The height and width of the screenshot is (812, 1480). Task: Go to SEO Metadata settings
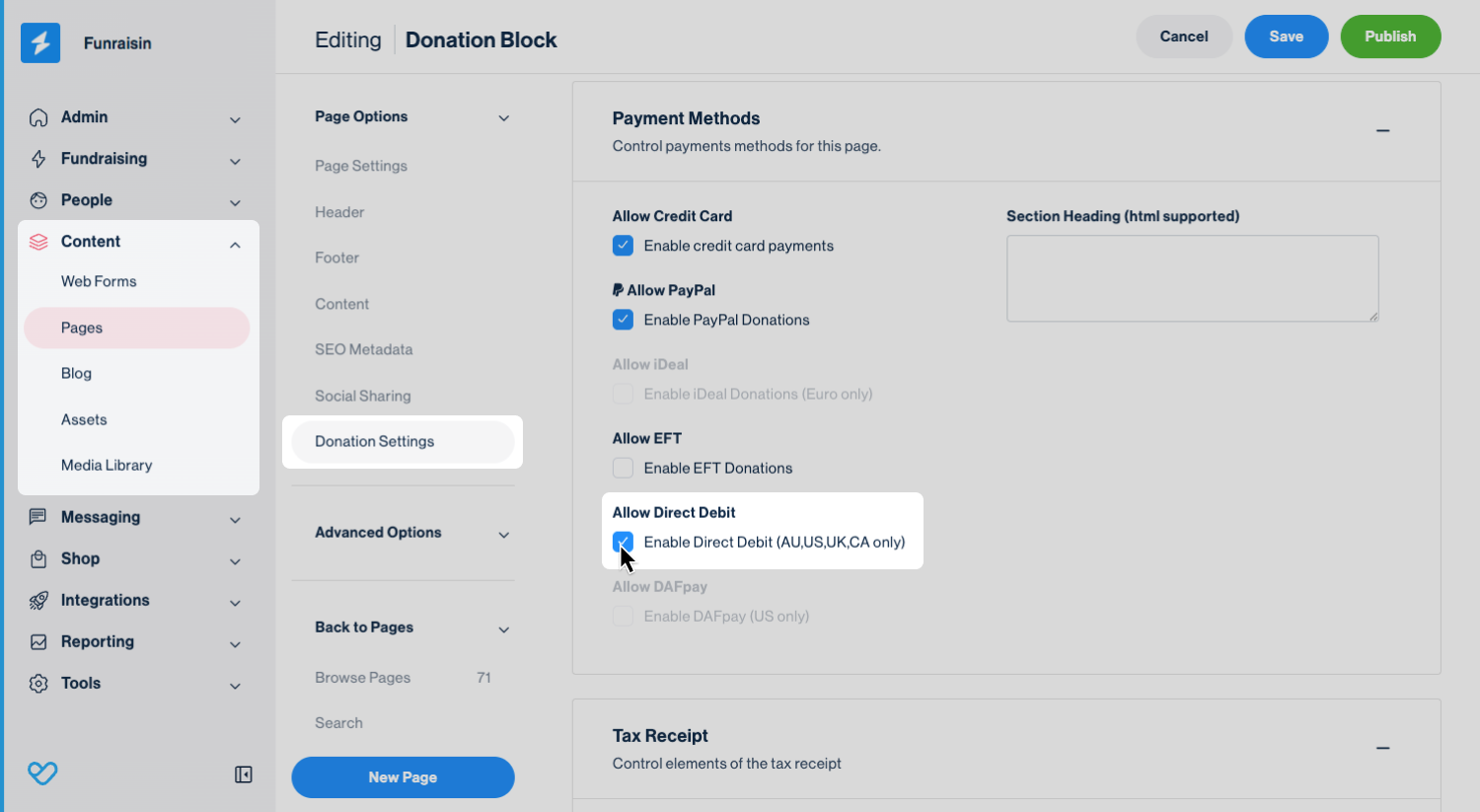click(x=363, y=349)
